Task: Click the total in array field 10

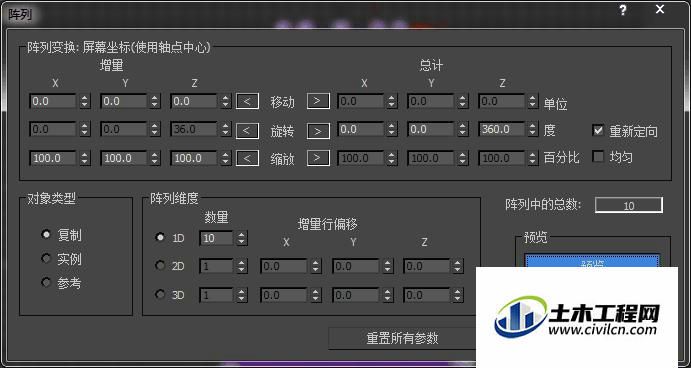Action: click(x=628, y=205)
